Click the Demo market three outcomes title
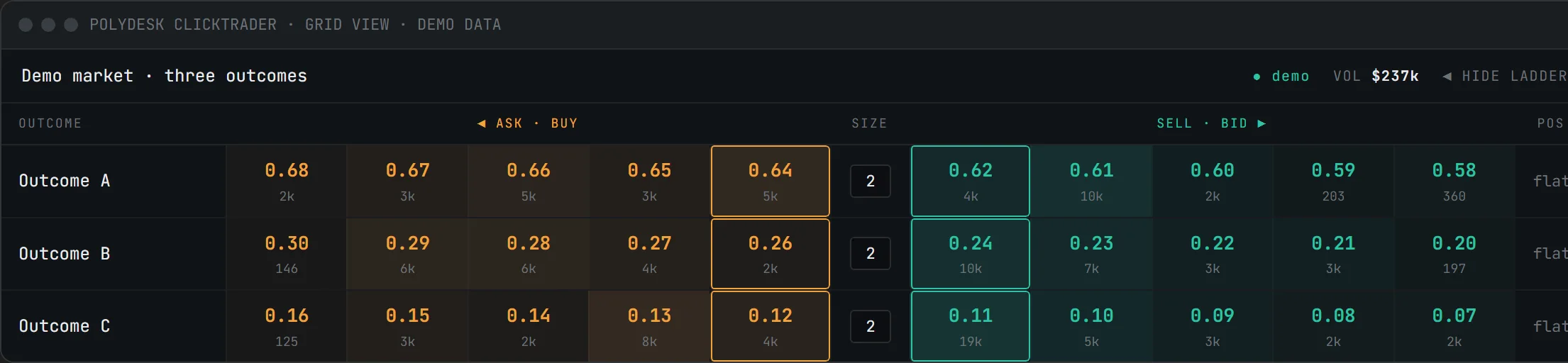 [x=165, y=76]
